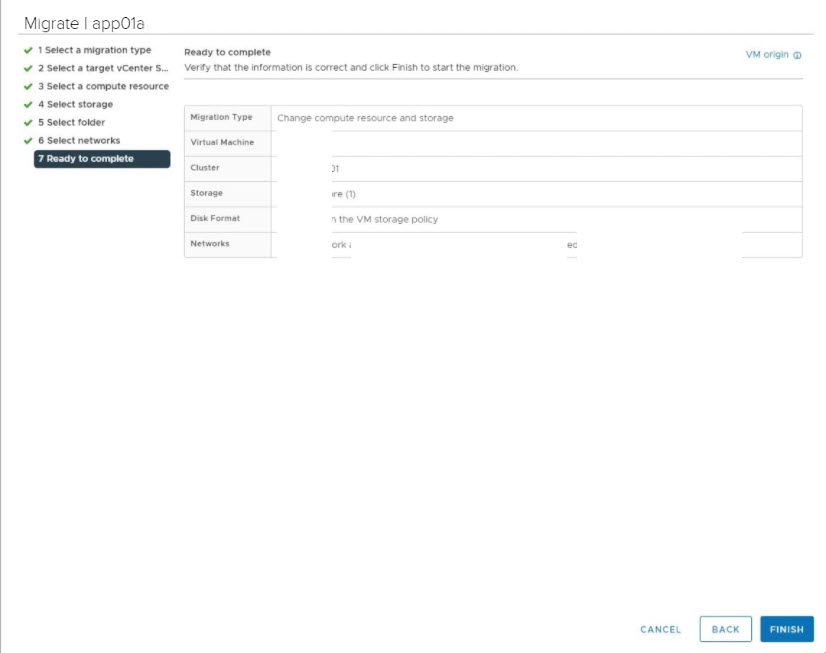This screenshot has width=826, height=653.
Task: Click the Back button
Action: coord(725,629)
